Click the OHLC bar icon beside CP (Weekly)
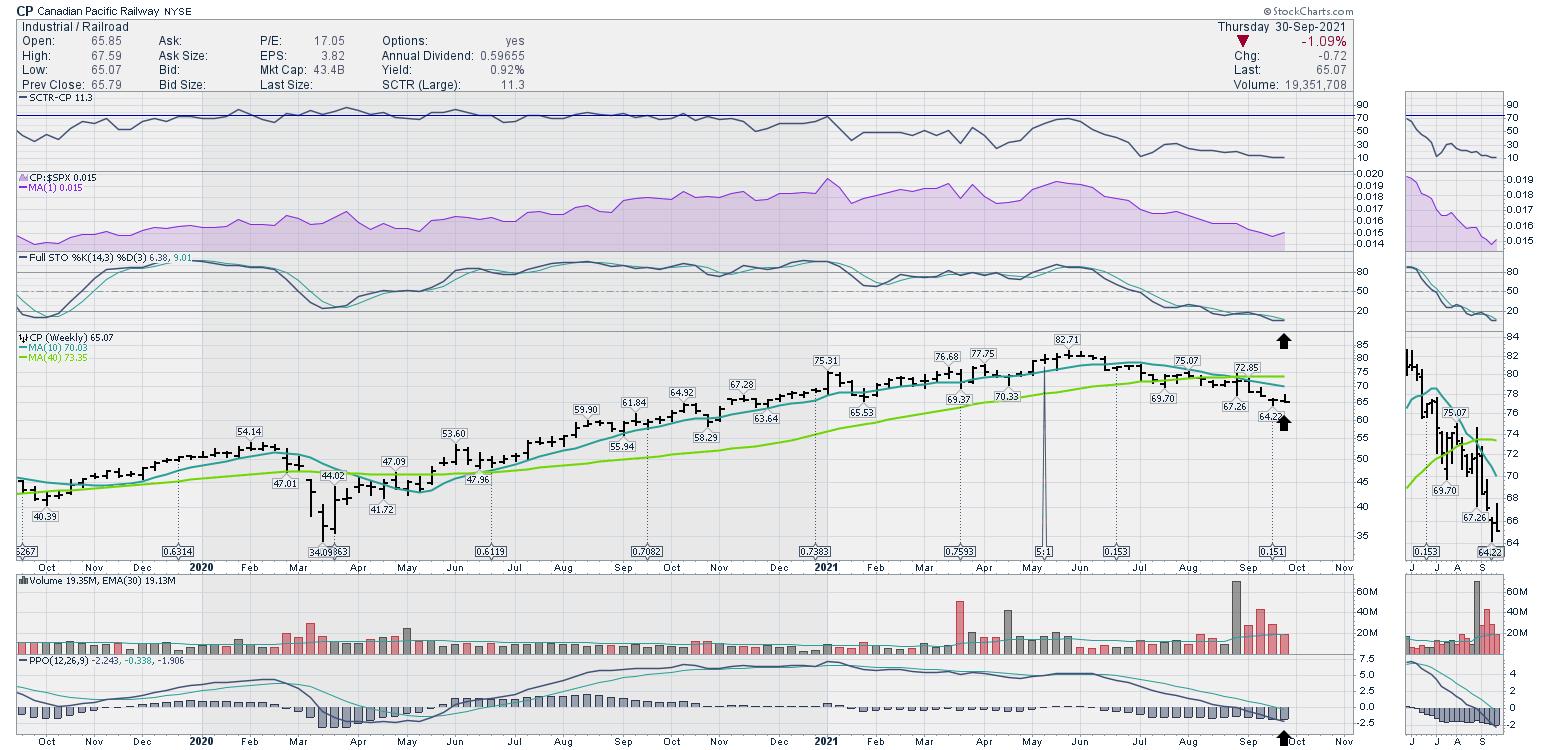The height and width of the screenshot is (750, 1550). tap(23, 338)
